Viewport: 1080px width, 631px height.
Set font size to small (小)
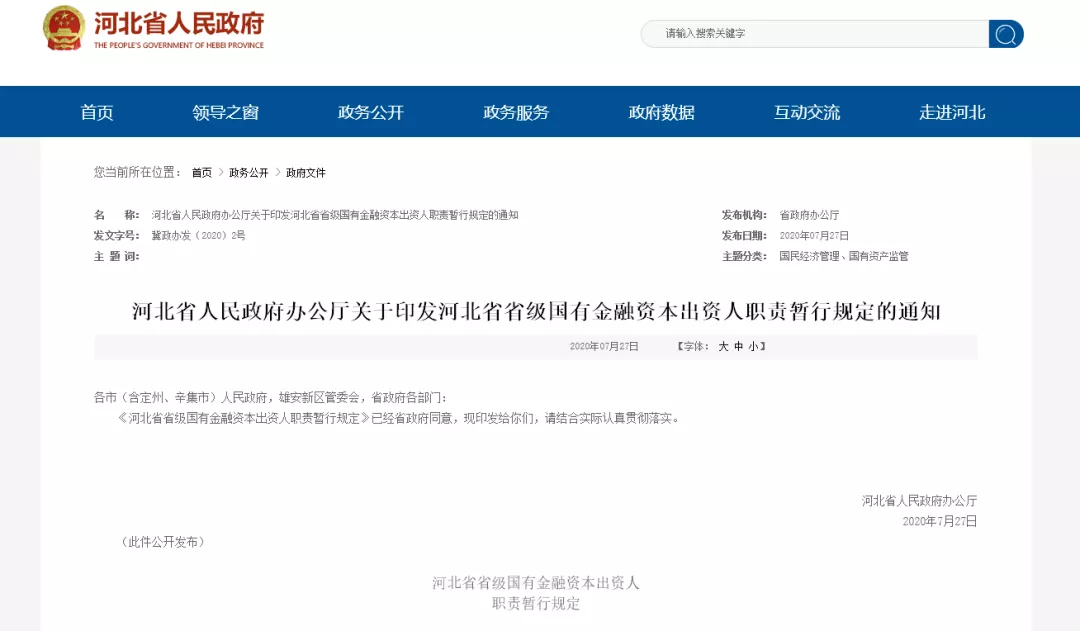755,346
